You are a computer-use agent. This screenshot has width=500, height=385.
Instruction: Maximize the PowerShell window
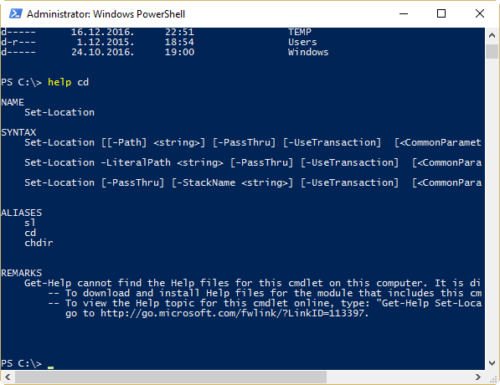(441, 14)
